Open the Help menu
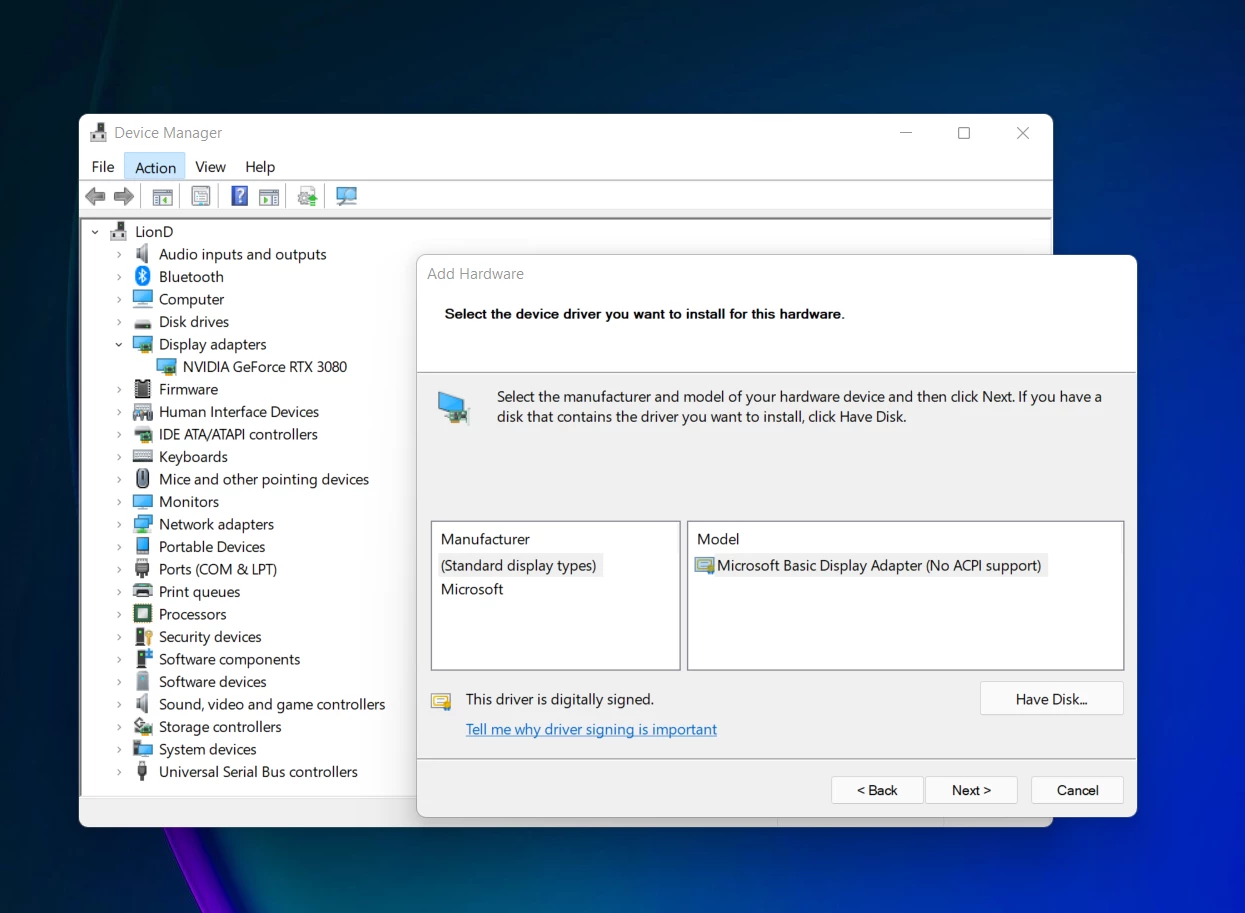The image size is (1245, 913). point(260,167)
